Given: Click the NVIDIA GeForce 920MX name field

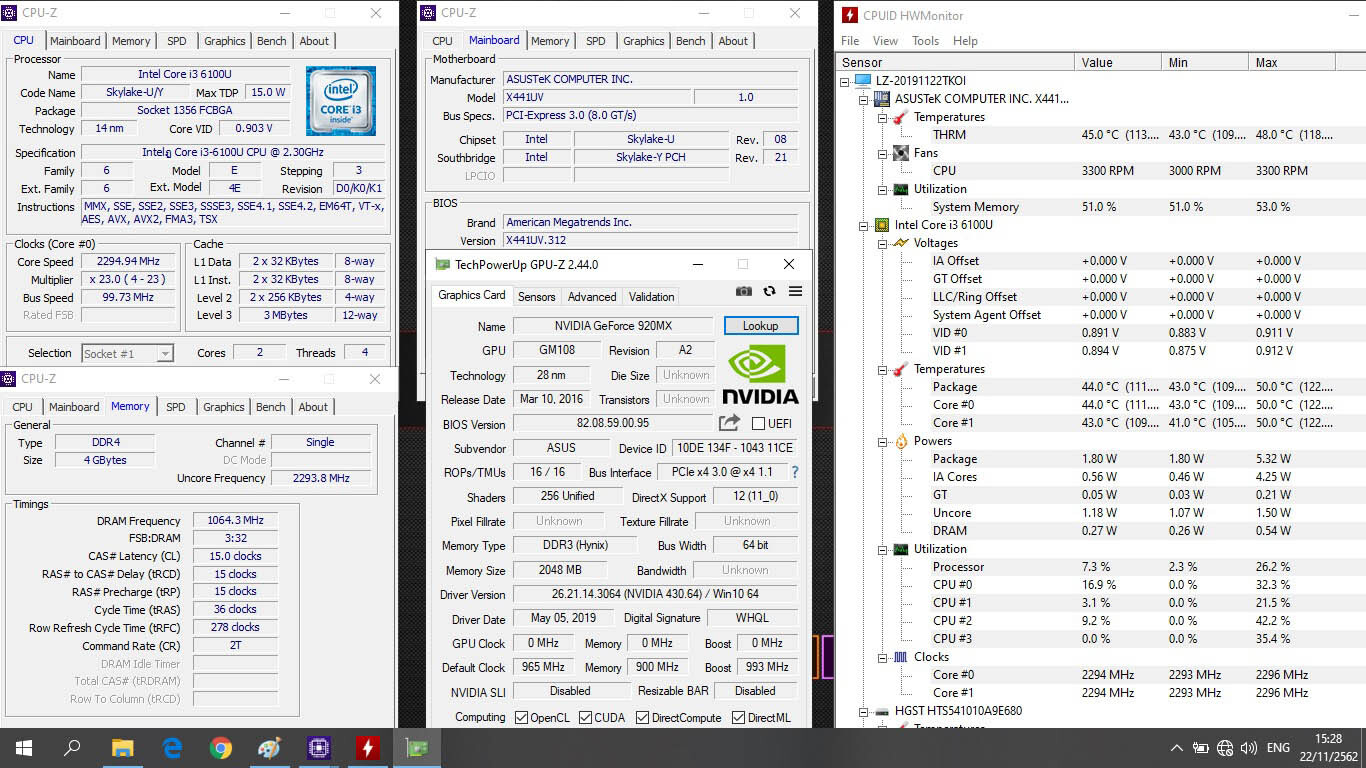Looking at the screenshot, I should pyautogui.click(x=614, y=326).
